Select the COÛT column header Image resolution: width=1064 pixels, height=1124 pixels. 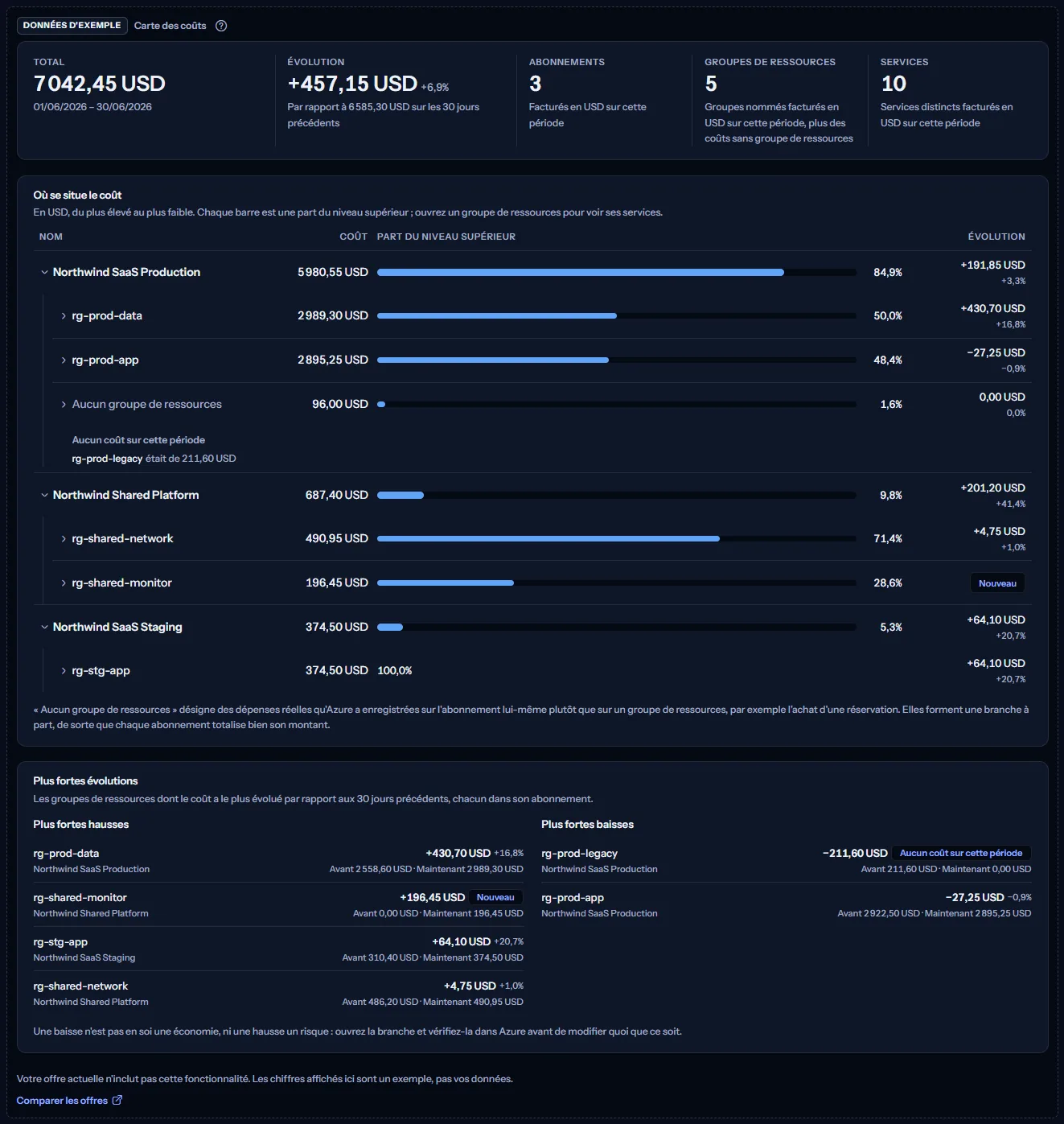point(353,237)
